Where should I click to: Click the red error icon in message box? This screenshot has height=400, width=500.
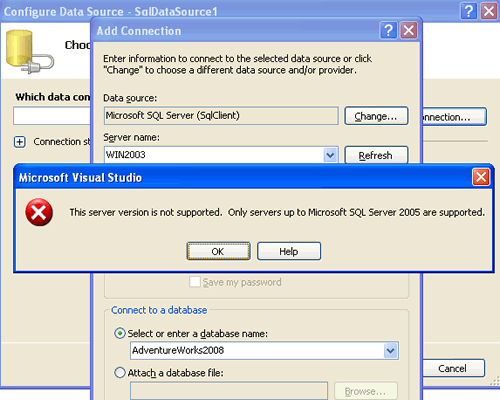coord(39,212)
